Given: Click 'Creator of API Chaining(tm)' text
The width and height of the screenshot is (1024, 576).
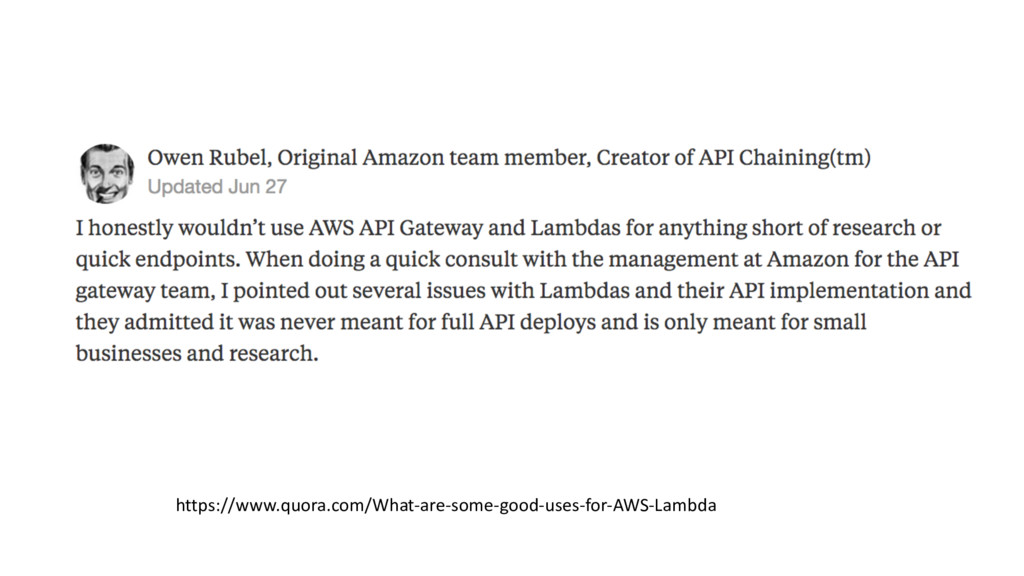Looking at the screenshot, I should 733,158.
